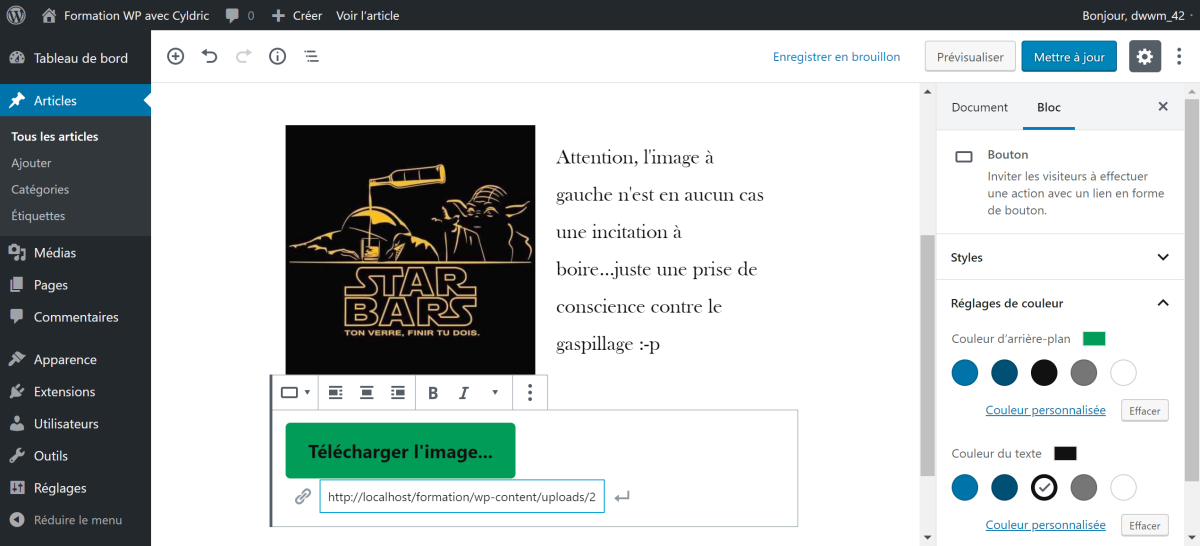Click the WordPress logo in admin bar
The image size is (1200, 546).
[x=16, y=15]
